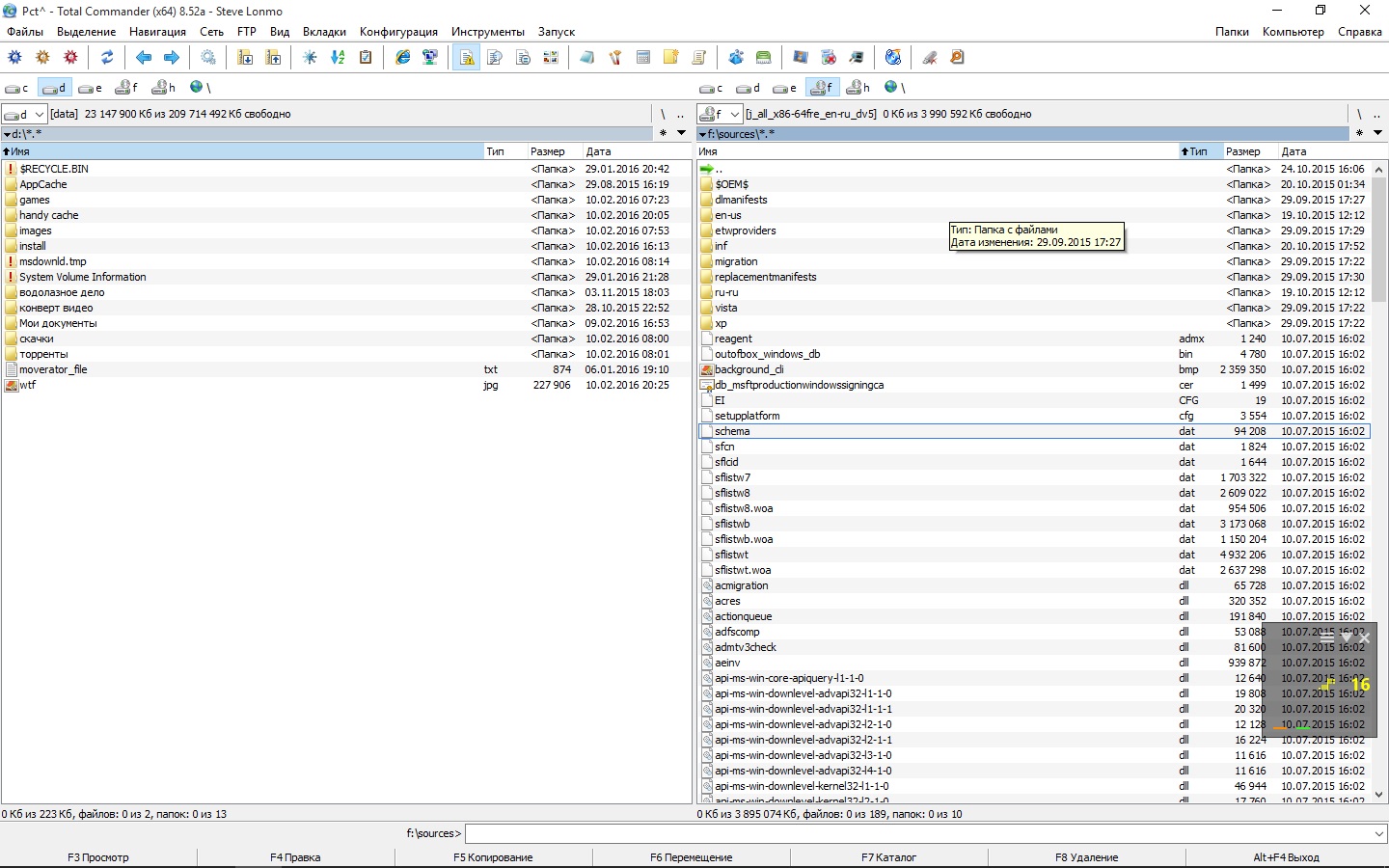
Task: Go back using the left blue arrow
Action: pos(144,58)
